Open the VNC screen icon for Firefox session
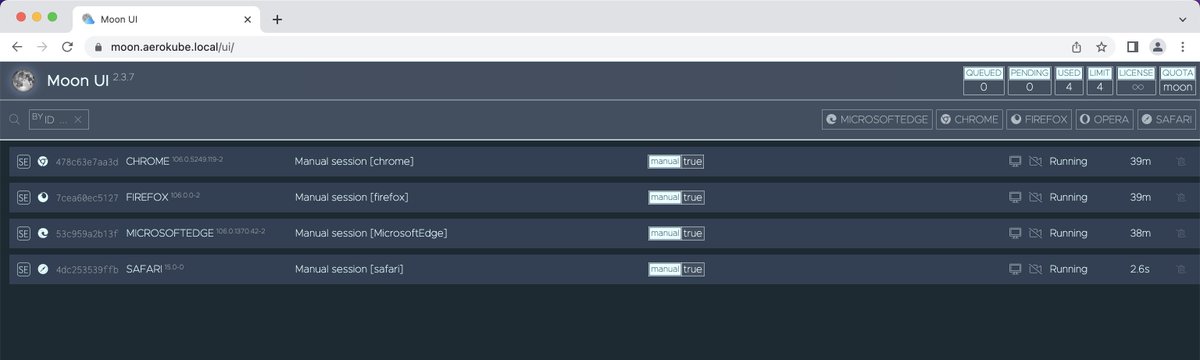Viewport: 1200px width, 360px height. (x=1015, y=197)
